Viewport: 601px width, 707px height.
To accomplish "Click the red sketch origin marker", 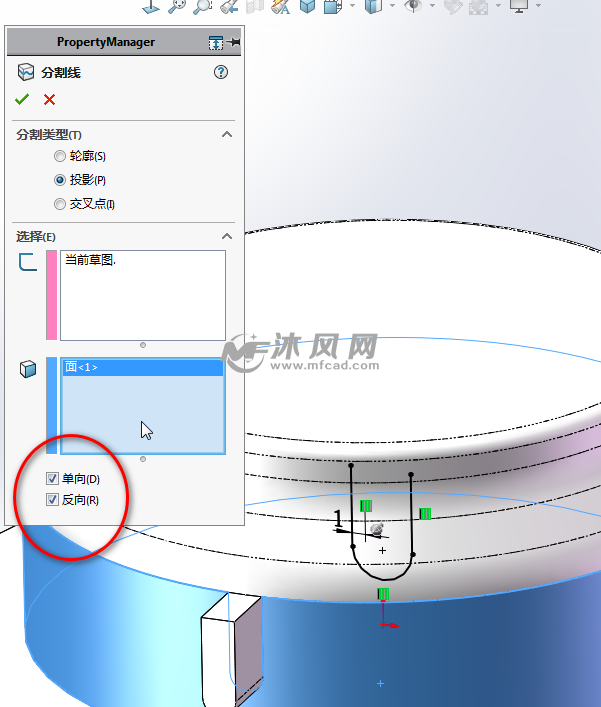I will coord(383,624).
